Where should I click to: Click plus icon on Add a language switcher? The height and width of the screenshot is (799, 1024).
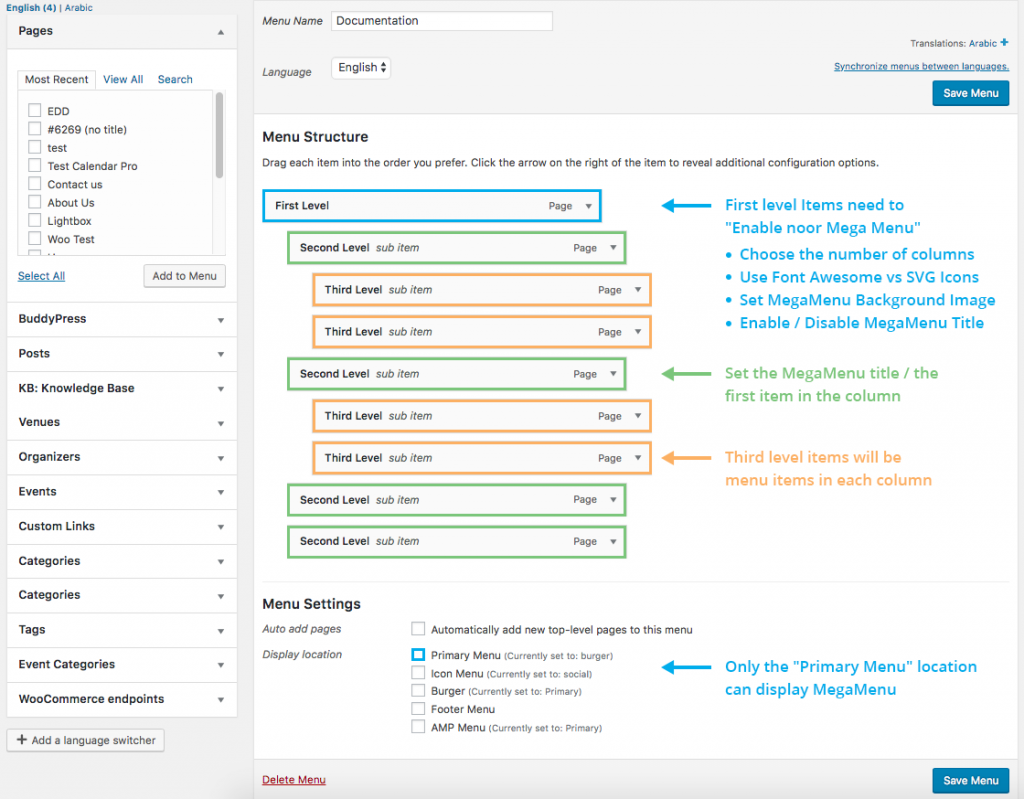[x=22, y=740]
